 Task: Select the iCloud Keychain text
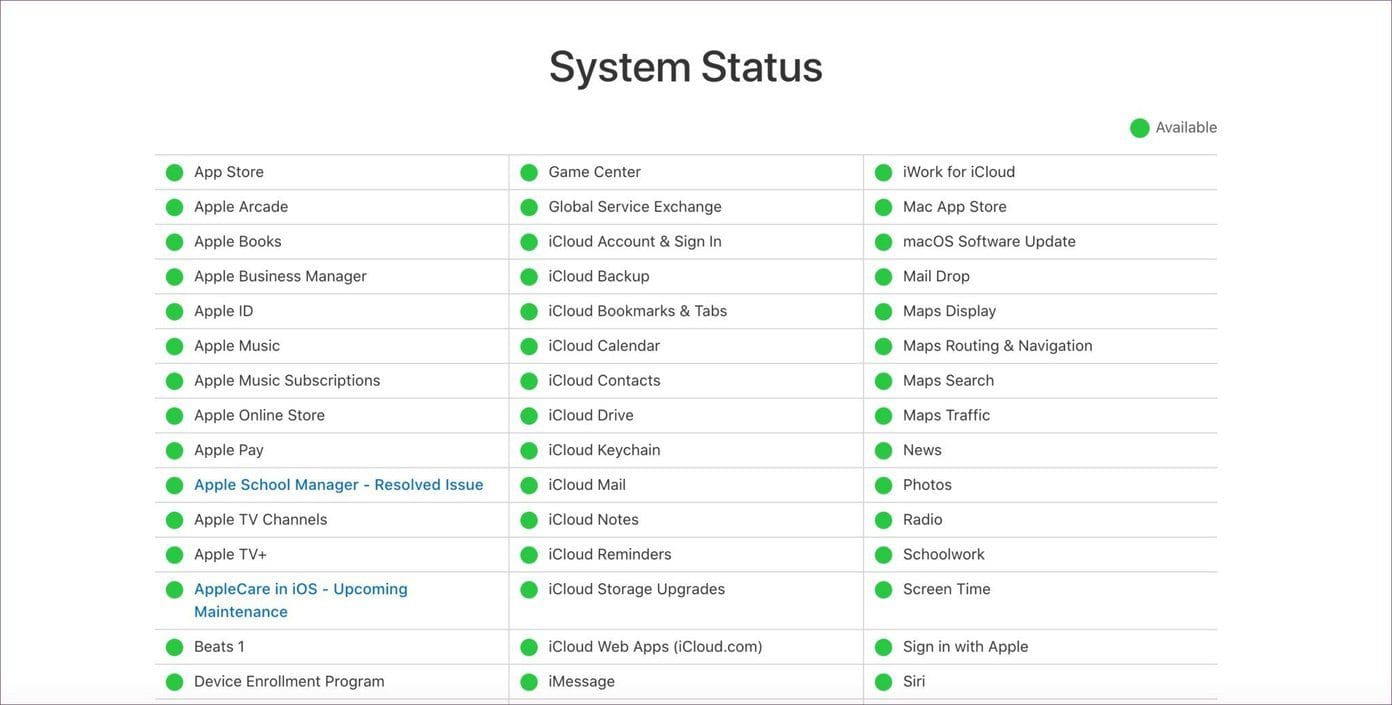604,450
